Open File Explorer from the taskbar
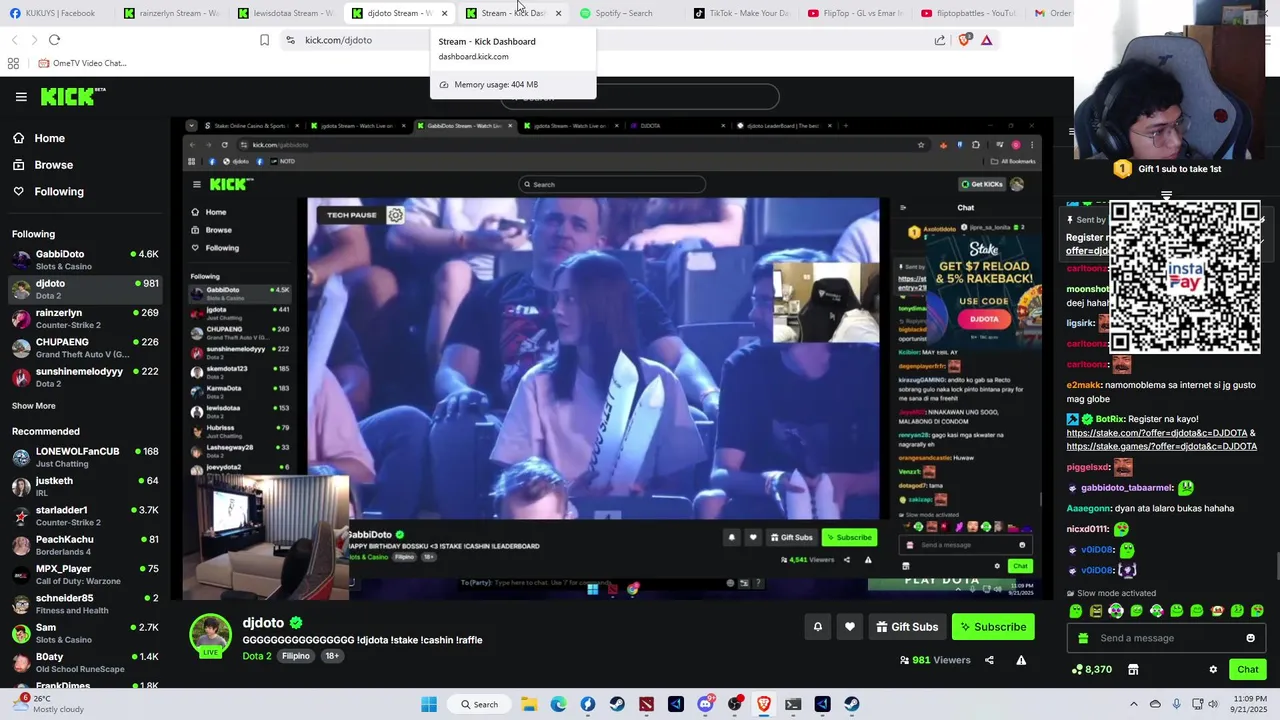 pyautogui.click(x=529, y=704)
